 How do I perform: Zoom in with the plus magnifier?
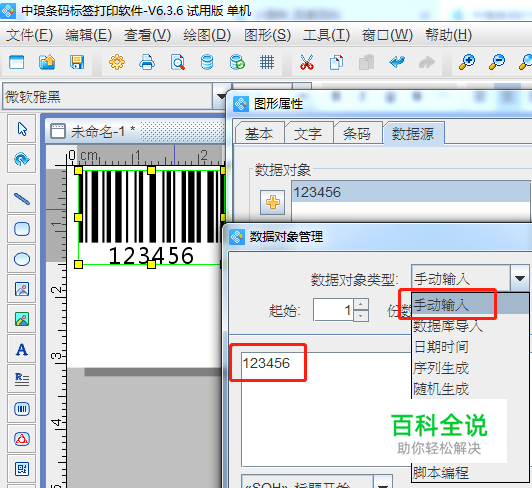[x=467, y=62]
